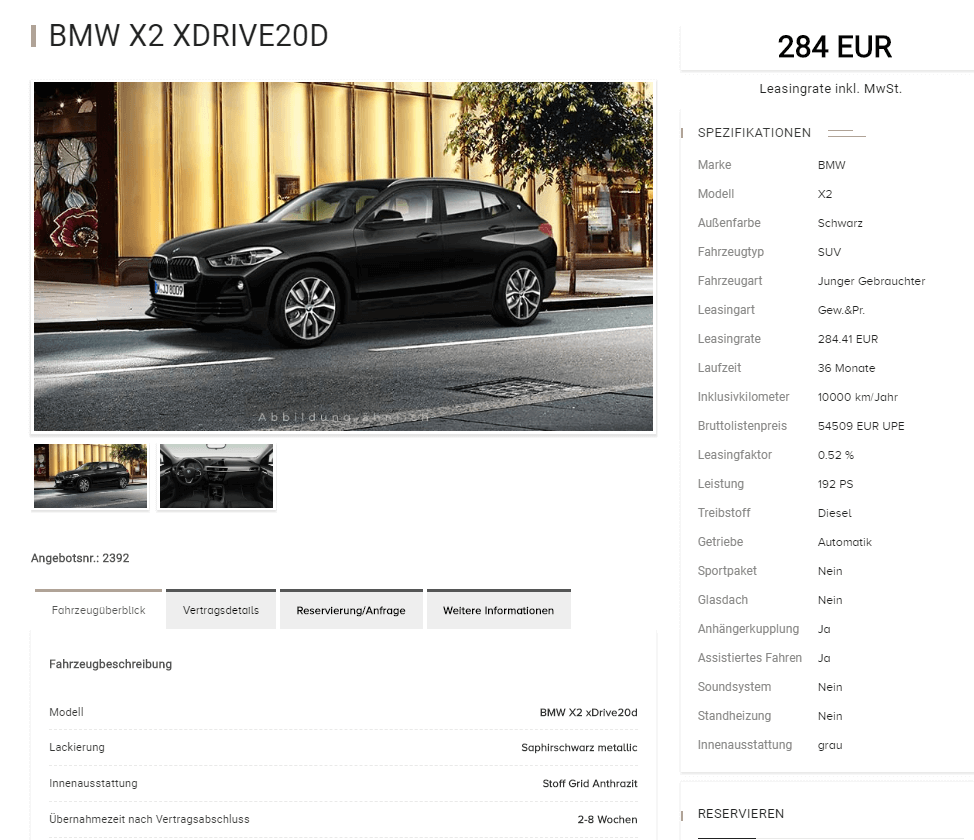
Task: Click the Leasingrate inkl. MwSt. caption
Action: pos(831,89)
